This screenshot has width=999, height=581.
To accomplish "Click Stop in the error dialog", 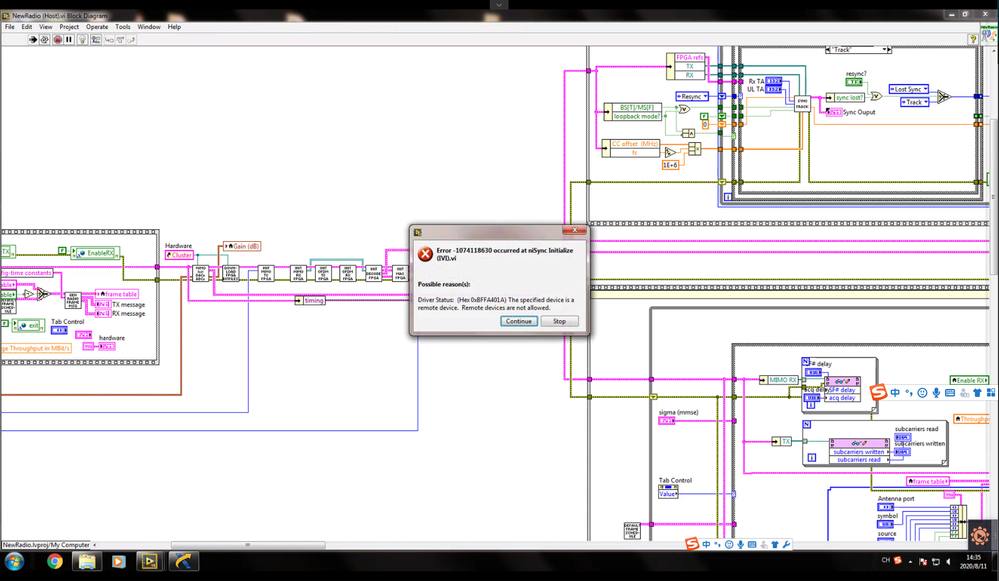I will (559, 321).
